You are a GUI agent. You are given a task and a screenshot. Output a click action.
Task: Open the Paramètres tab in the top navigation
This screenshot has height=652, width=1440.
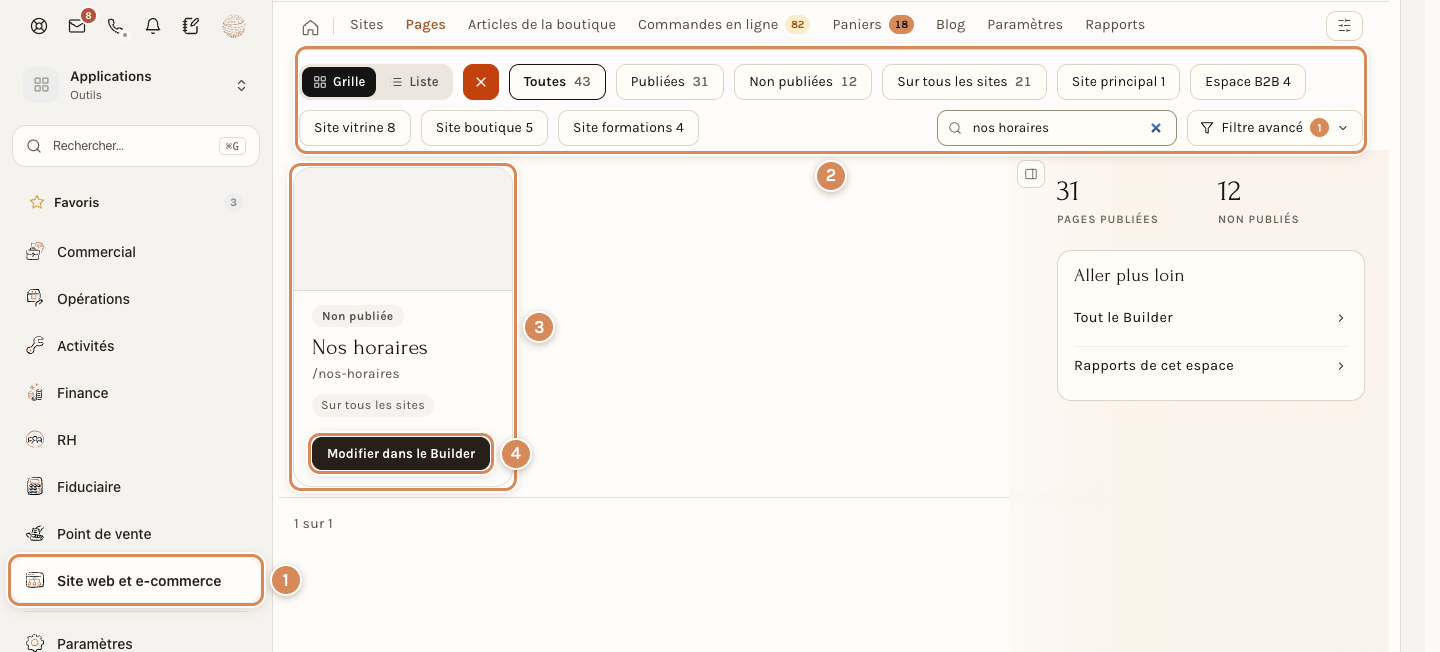pyautogui.click(x=1025, y=25)
